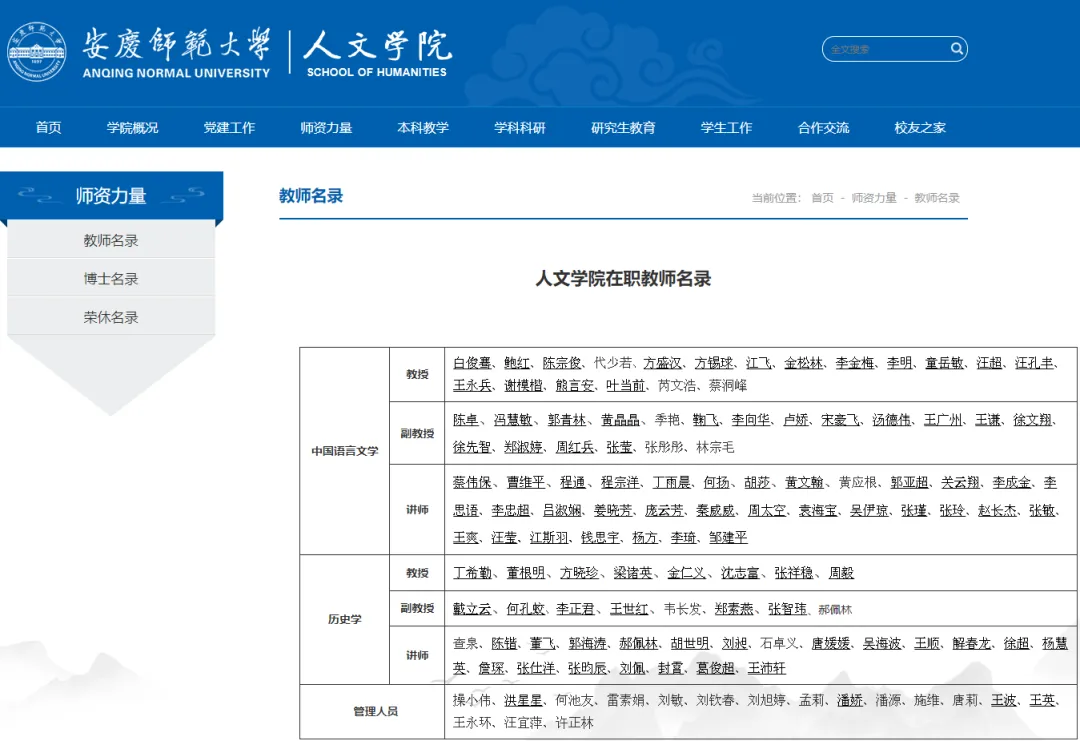The width and height of the screenshot is (1080, 741).
Task: Open associate professor 陈卓's link
Action: tap(466, 419)
